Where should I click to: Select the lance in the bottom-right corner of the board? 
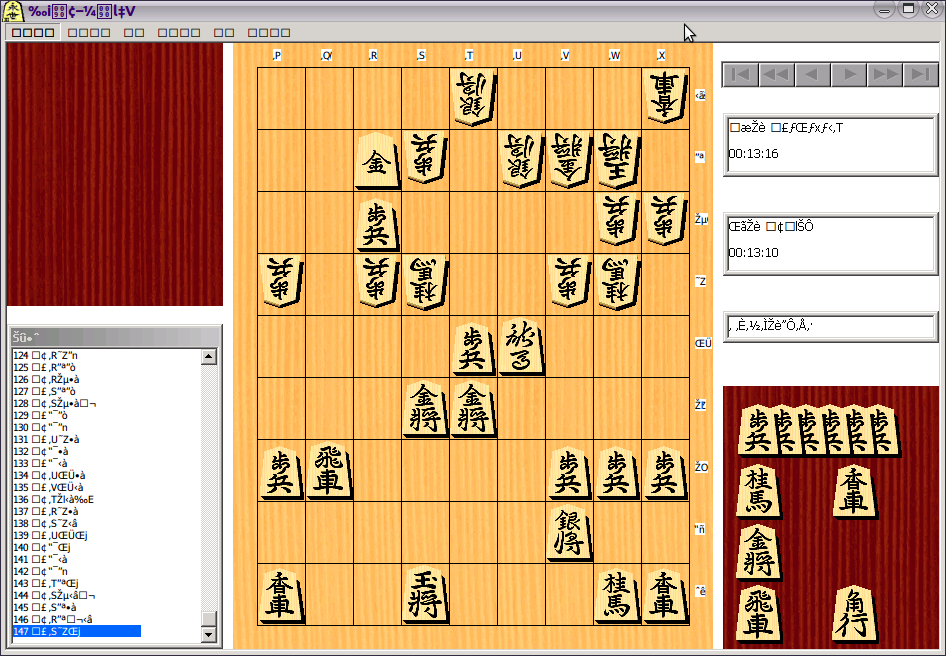point(665,595)
